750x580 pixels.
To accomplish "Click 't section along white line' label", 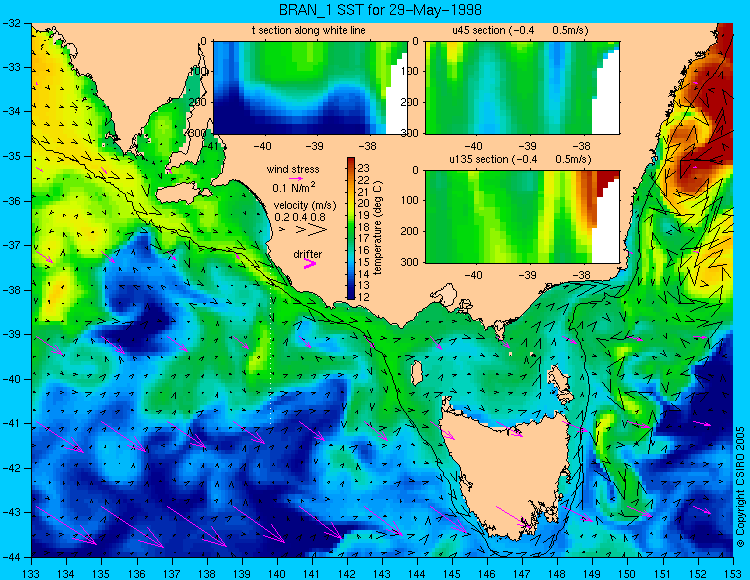I will tap(309, 31).
